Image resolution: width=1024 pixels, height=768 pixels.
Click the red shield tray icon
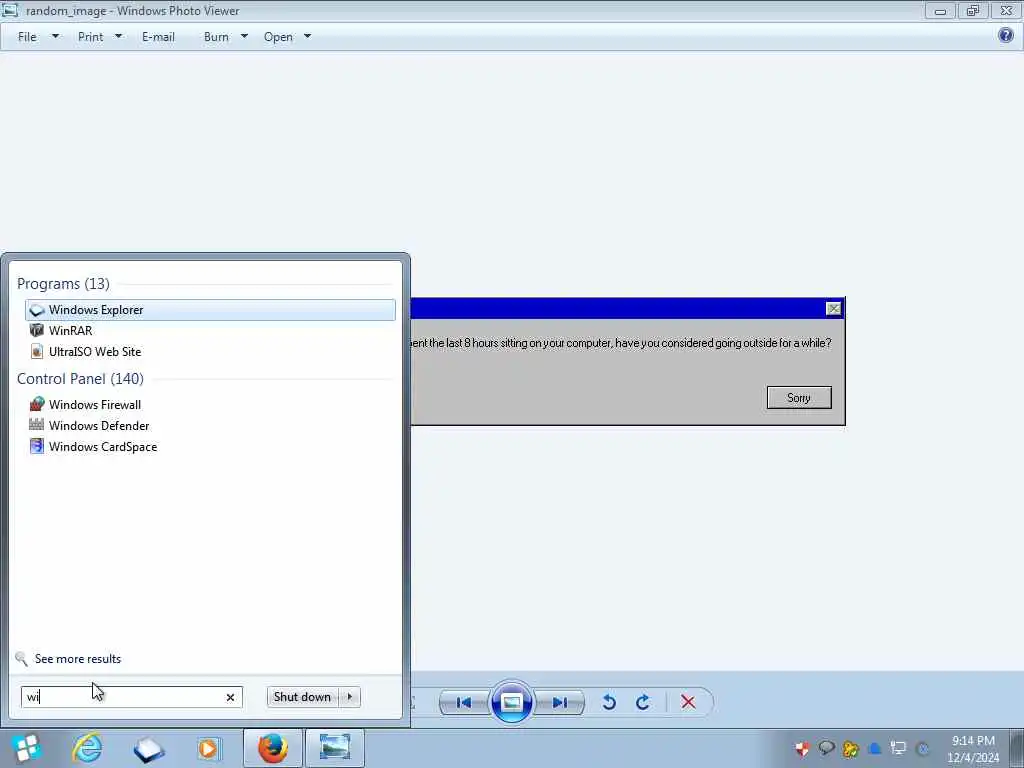tap(802, 748)
